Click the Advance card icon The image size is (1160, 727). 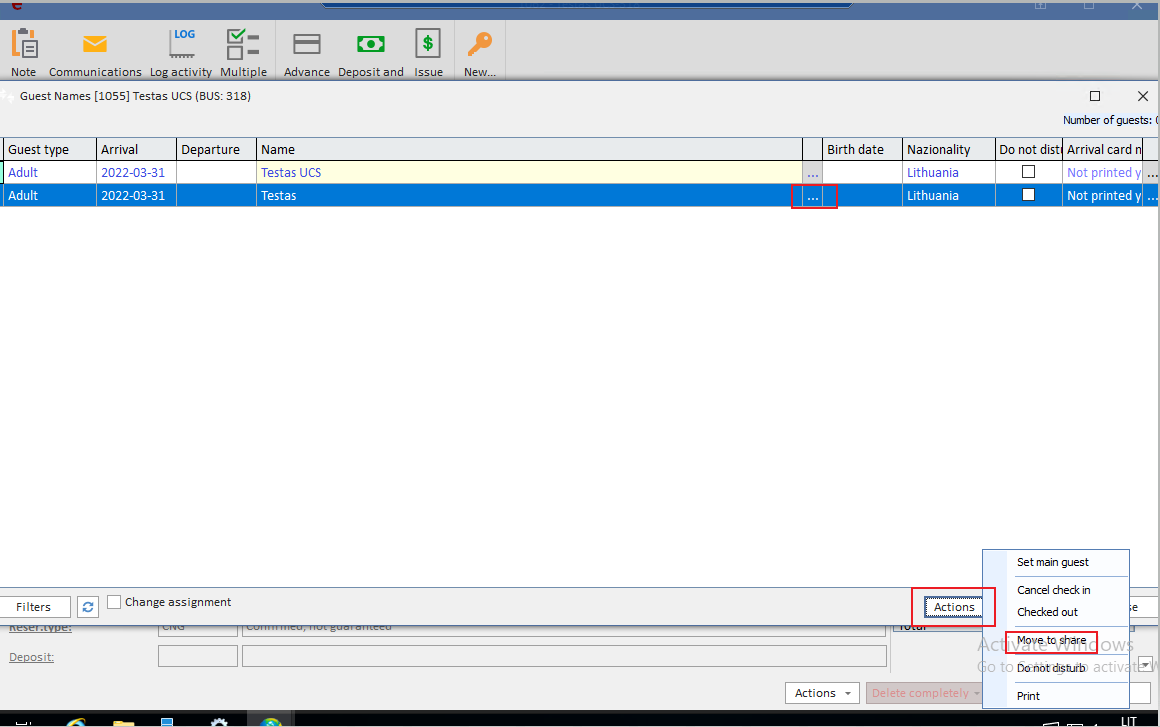(x=306, y=44)
